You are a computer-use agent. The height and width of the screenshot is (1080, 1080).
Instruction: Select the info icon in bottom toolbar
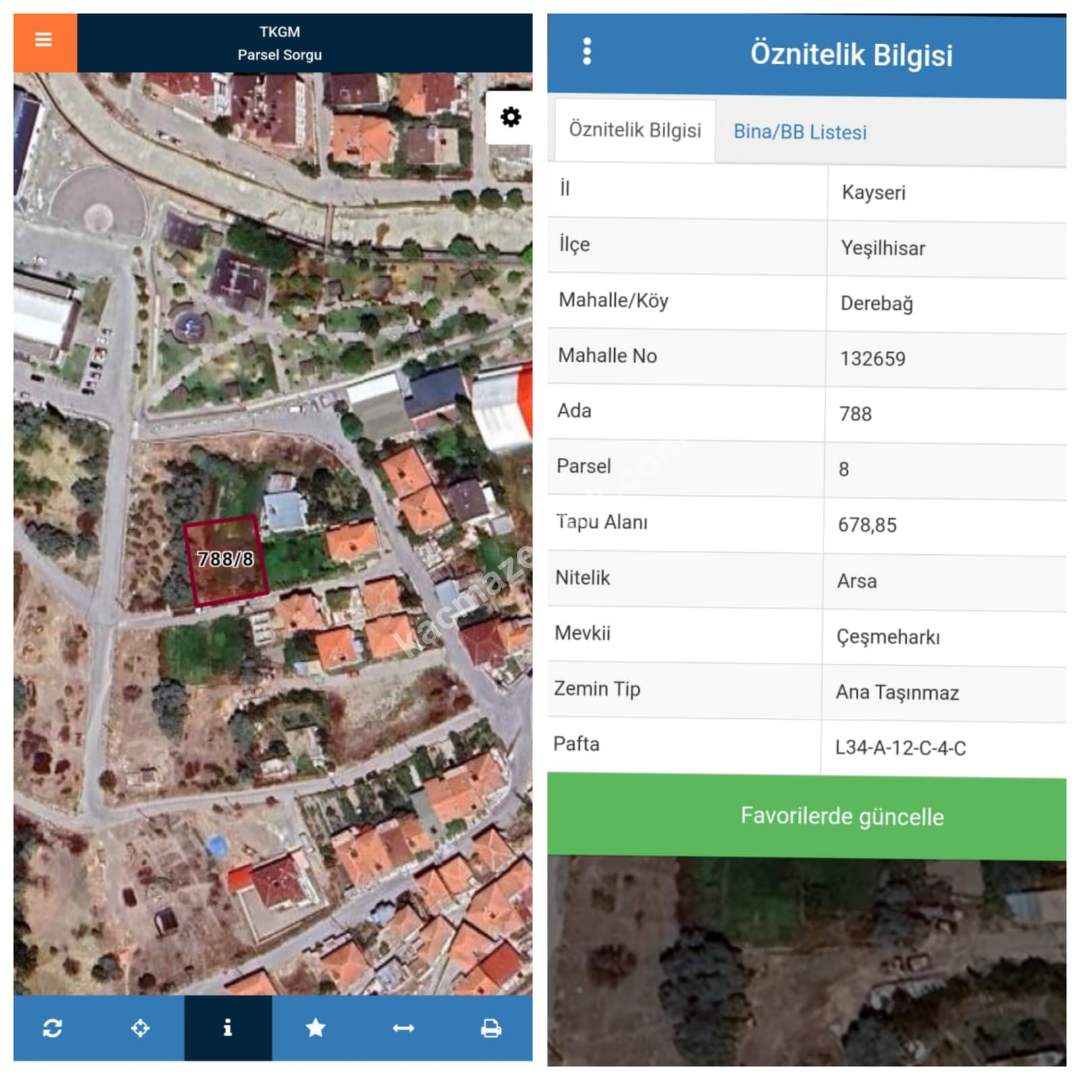pos(228,1028)
